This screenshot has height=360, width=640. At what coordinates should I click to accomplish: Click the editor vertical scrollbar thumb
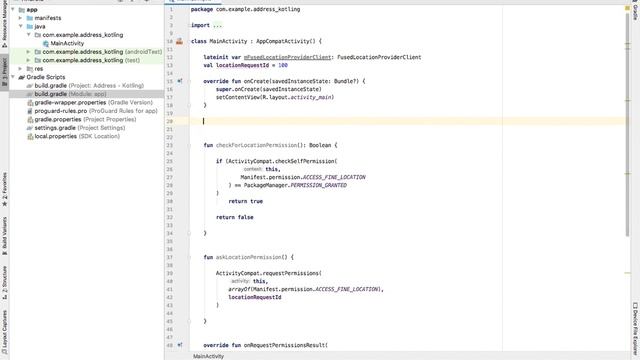(627, 124)
